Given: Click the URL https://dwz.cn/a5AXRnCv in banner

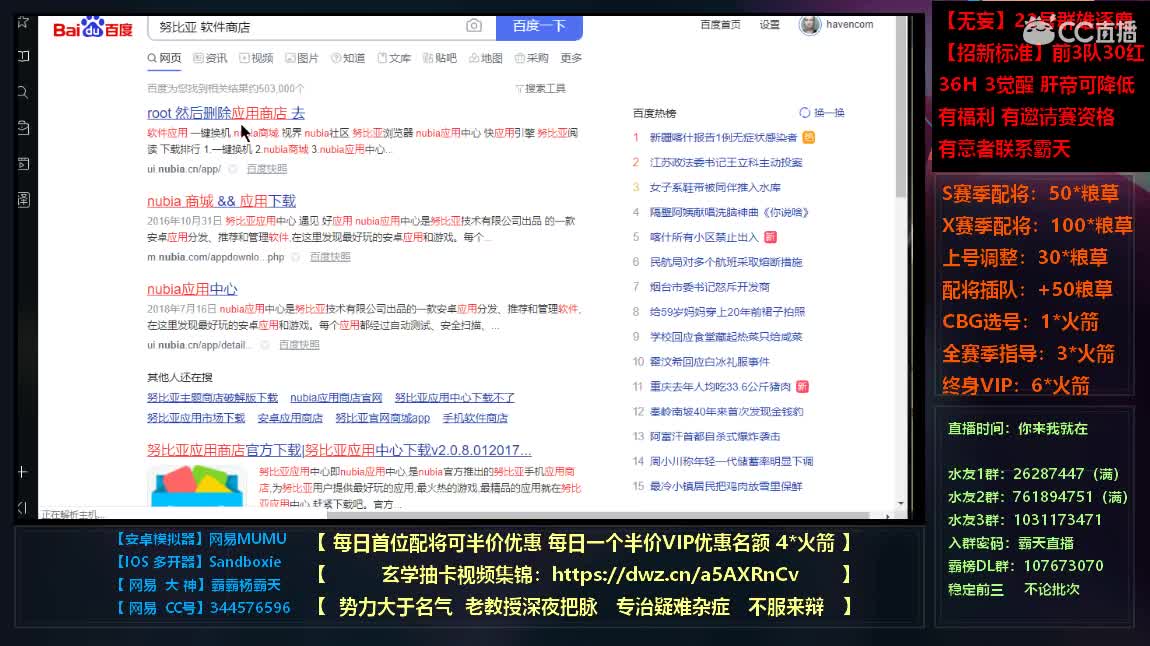Looking at the screenshot, I should pyautogui.click(x=675, y=574).
